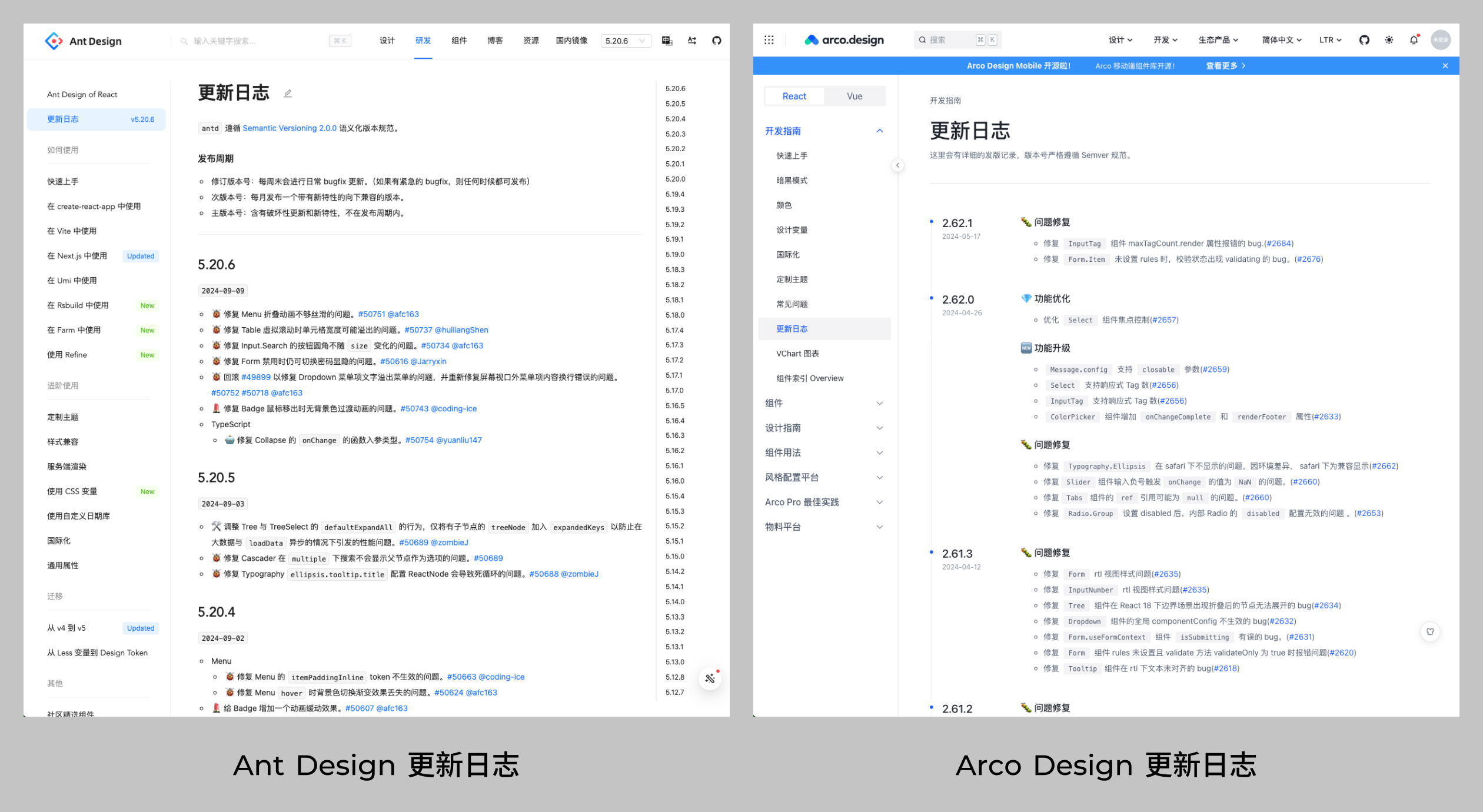
Task: Click Arco user avatar
Action: point(1441,40)
